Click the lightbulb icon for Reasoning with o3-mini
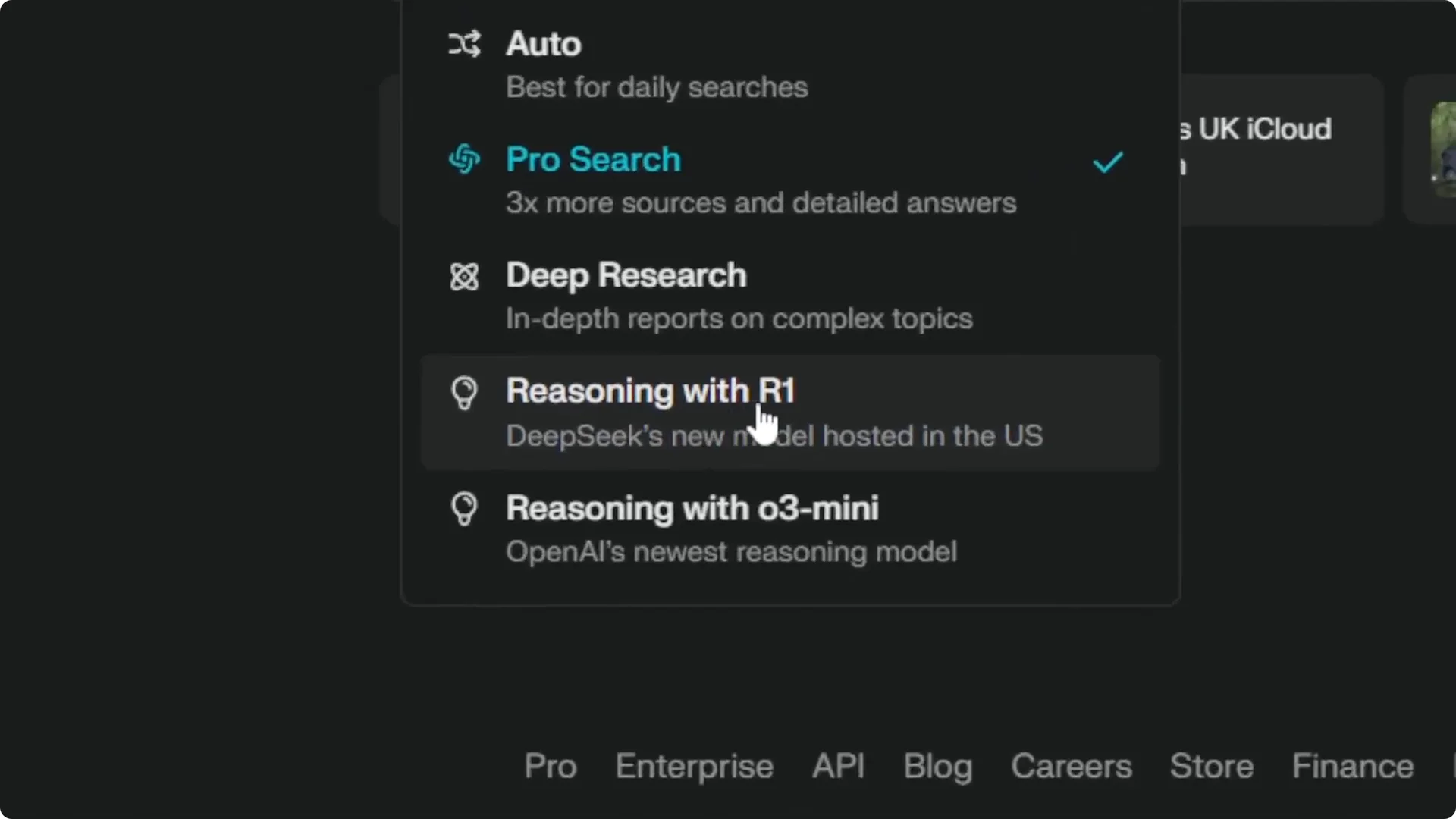This screenshot has height=819, width=1456. click(x=464, y=509)
